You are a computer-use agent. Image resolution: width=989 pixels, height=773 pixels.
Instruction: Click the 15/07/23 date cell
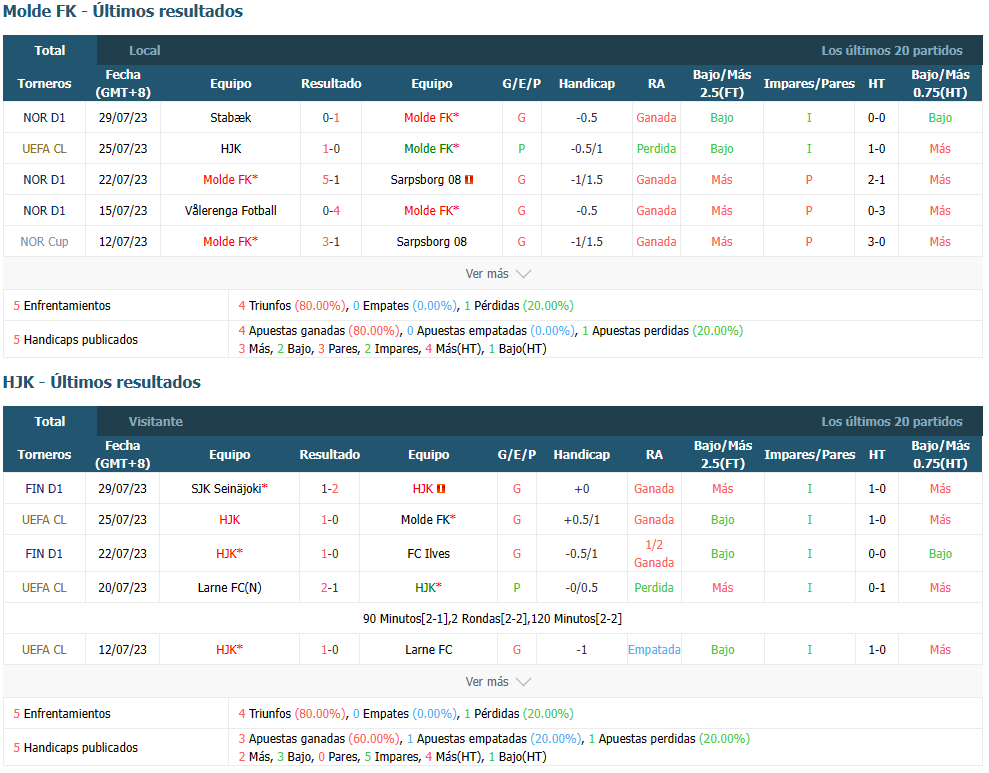click(x=123, y=211)
